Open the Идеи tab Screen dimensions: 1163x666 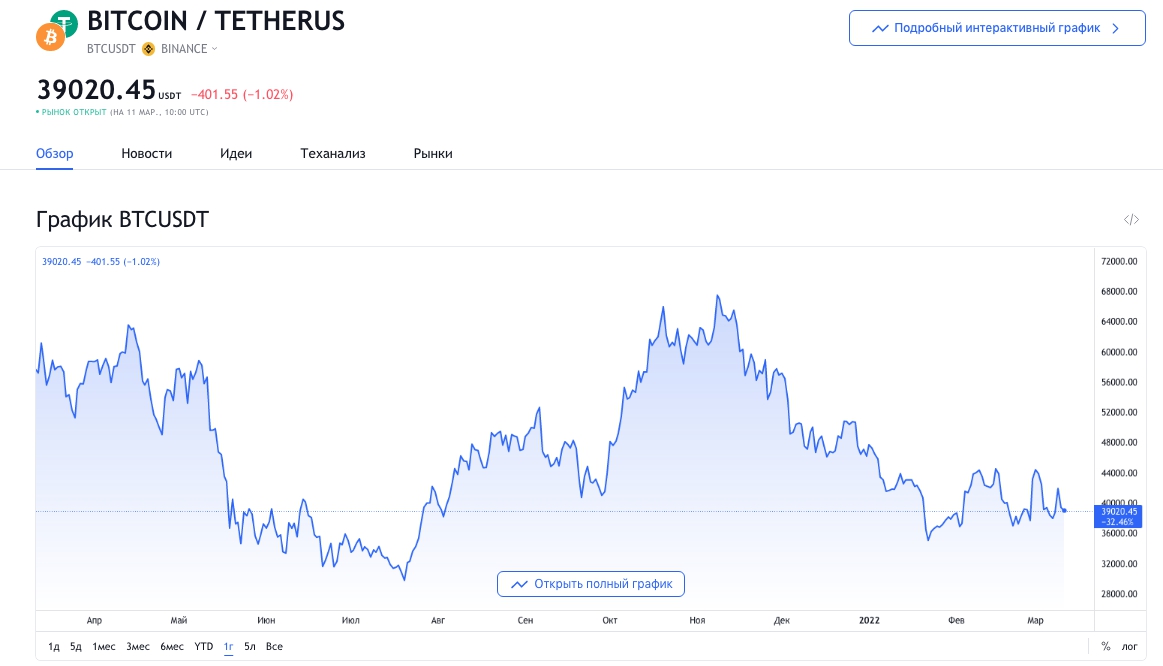pos(236,154)
